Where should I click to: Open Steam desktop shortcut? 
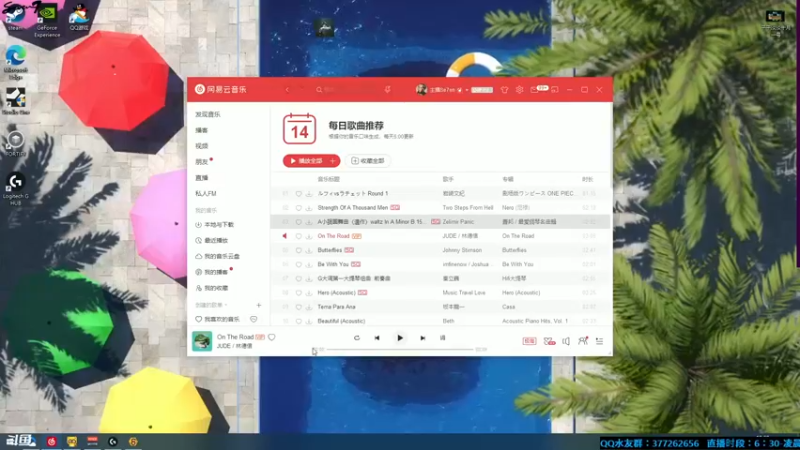pyautogui.click(x=15, y=16)
